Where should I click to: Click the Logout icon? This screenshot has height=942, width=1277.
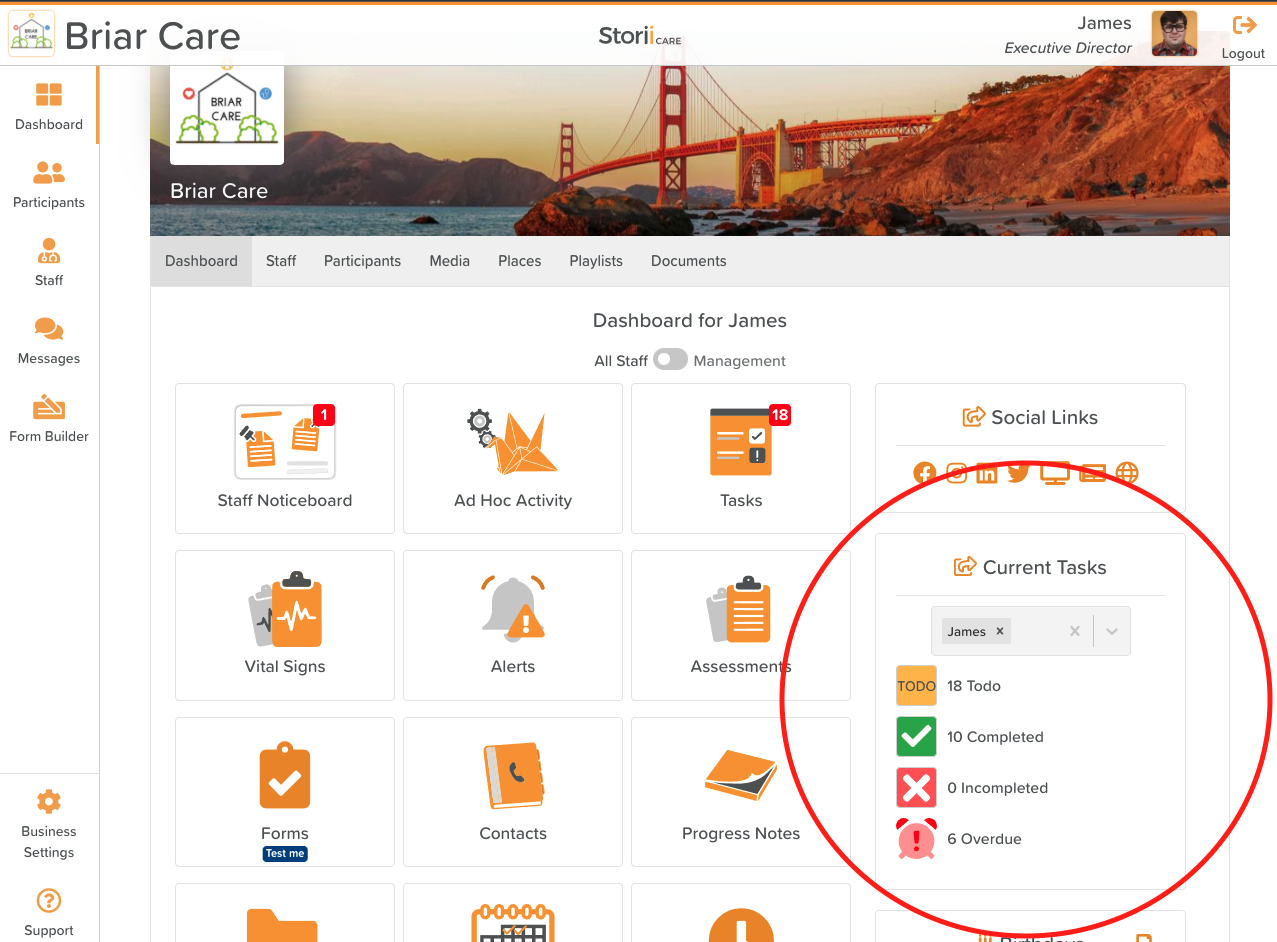click(1244, 25)
